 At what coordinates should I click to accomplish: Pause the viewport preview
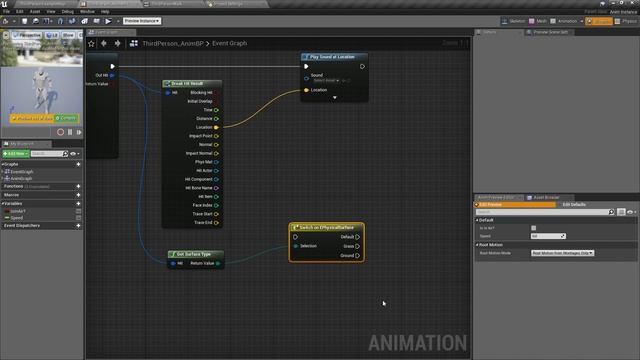[70, 132]
